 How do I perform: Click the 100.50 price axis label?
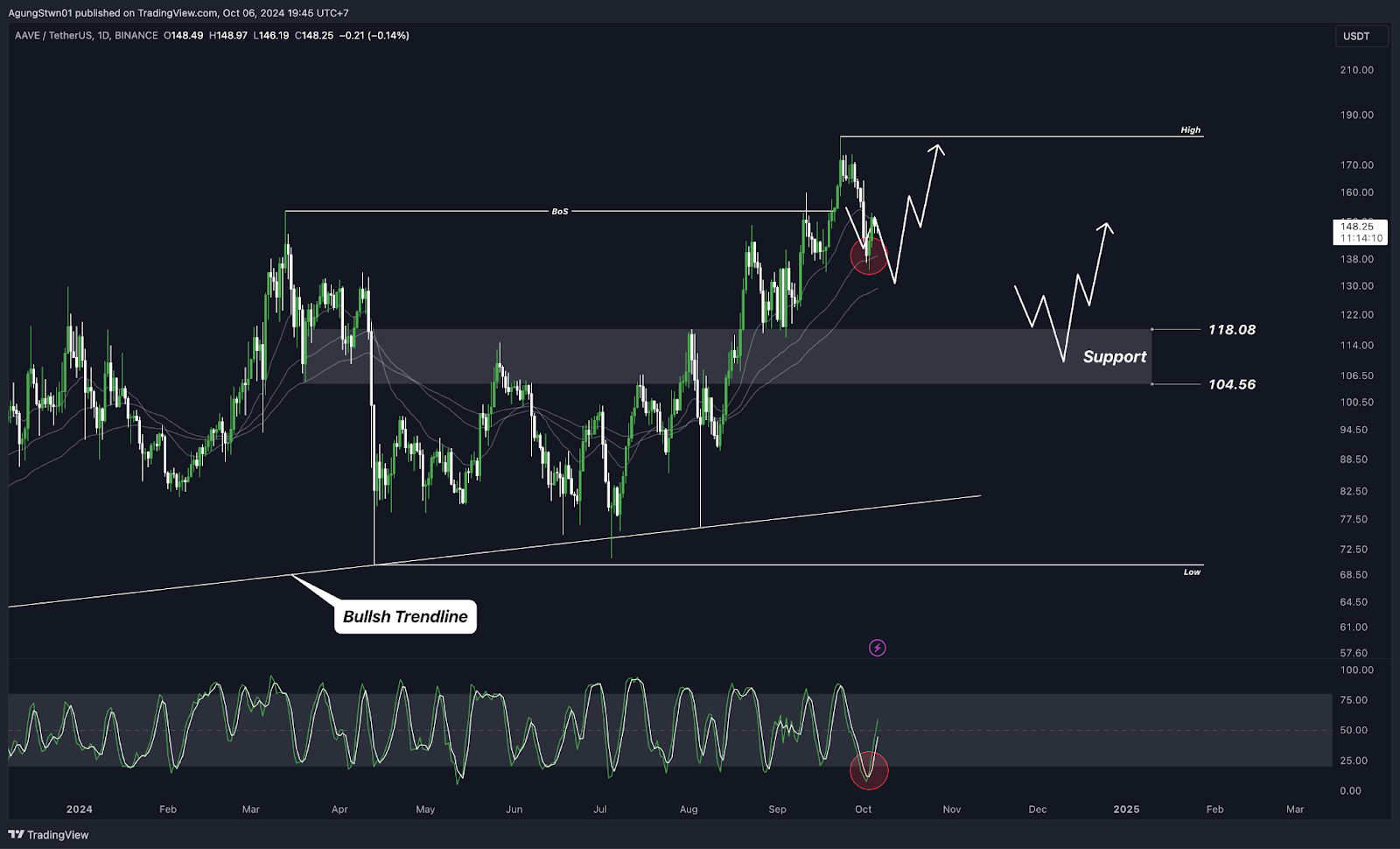(x=1357, y=403)
